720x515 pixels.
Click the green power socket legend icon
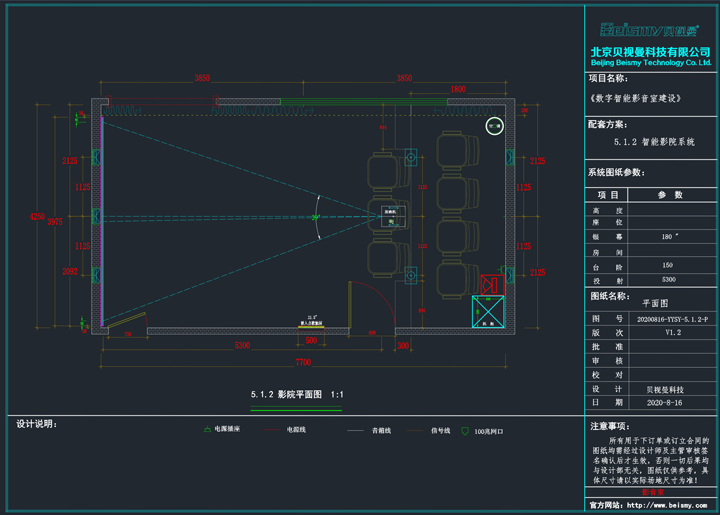[x=208, y=429]
